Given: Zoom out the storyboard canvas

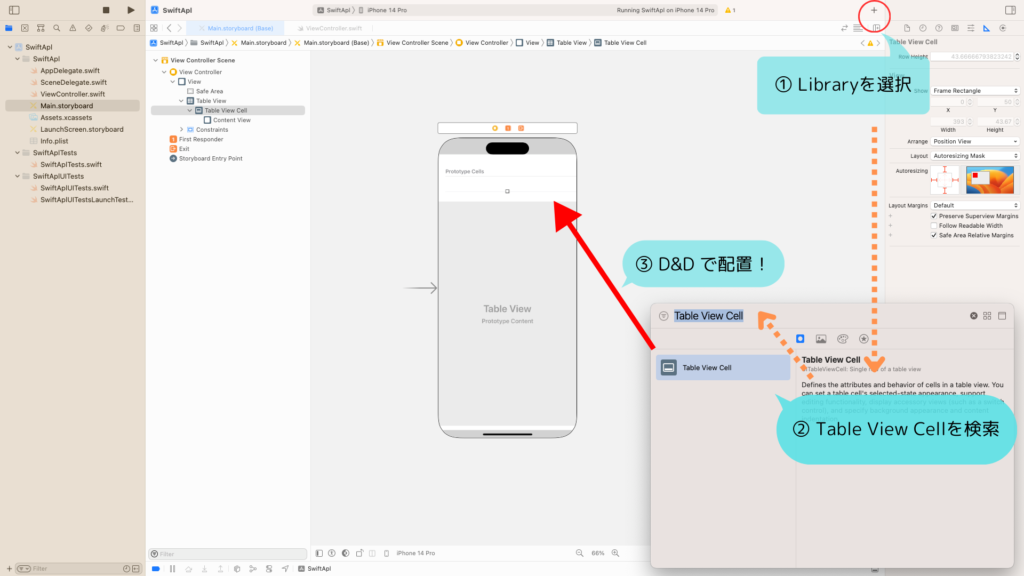Looking at the screenshot, I should [579, 553].
